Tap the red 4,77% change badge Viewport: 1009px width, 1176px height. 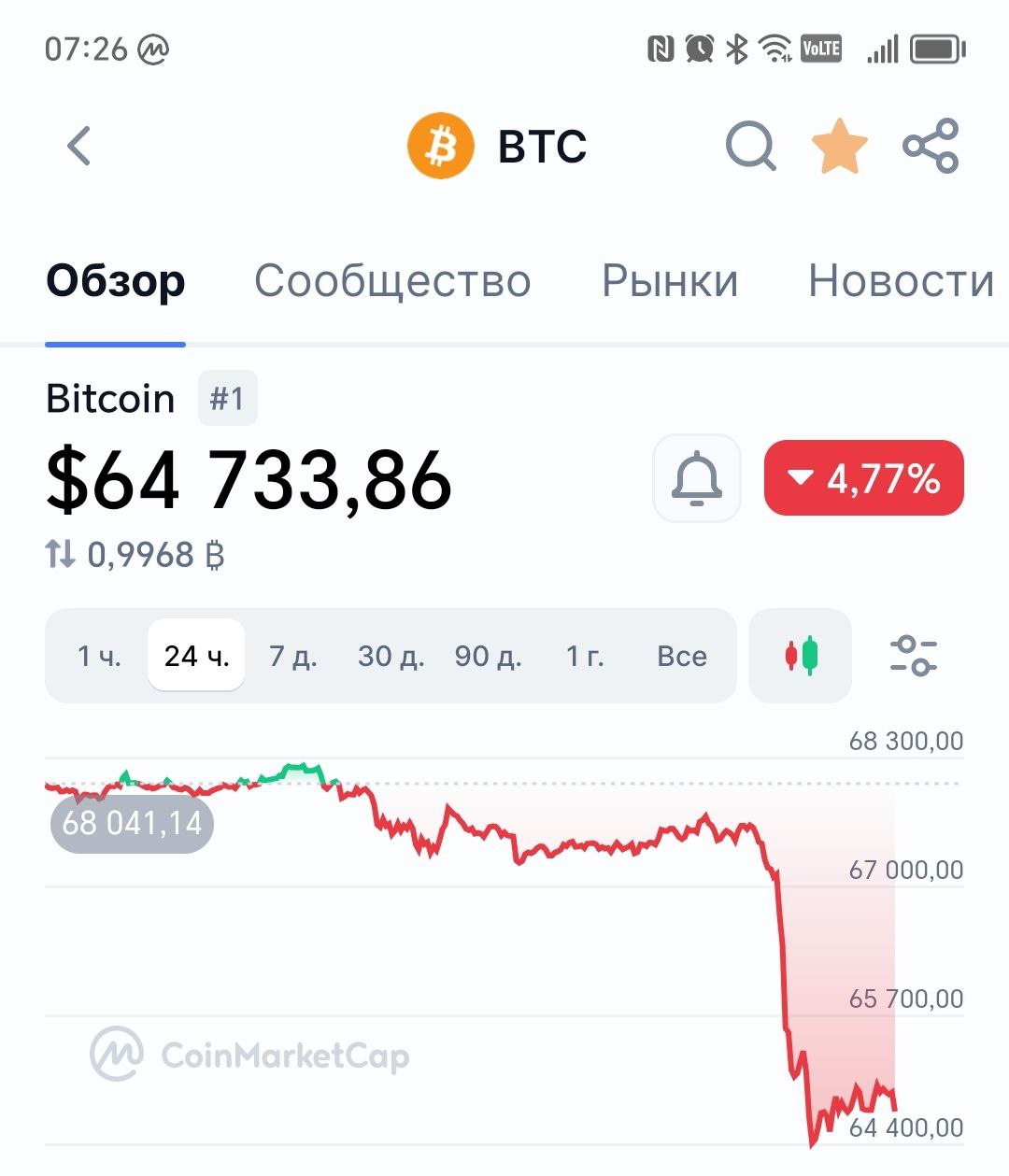(x=864, y=478)
